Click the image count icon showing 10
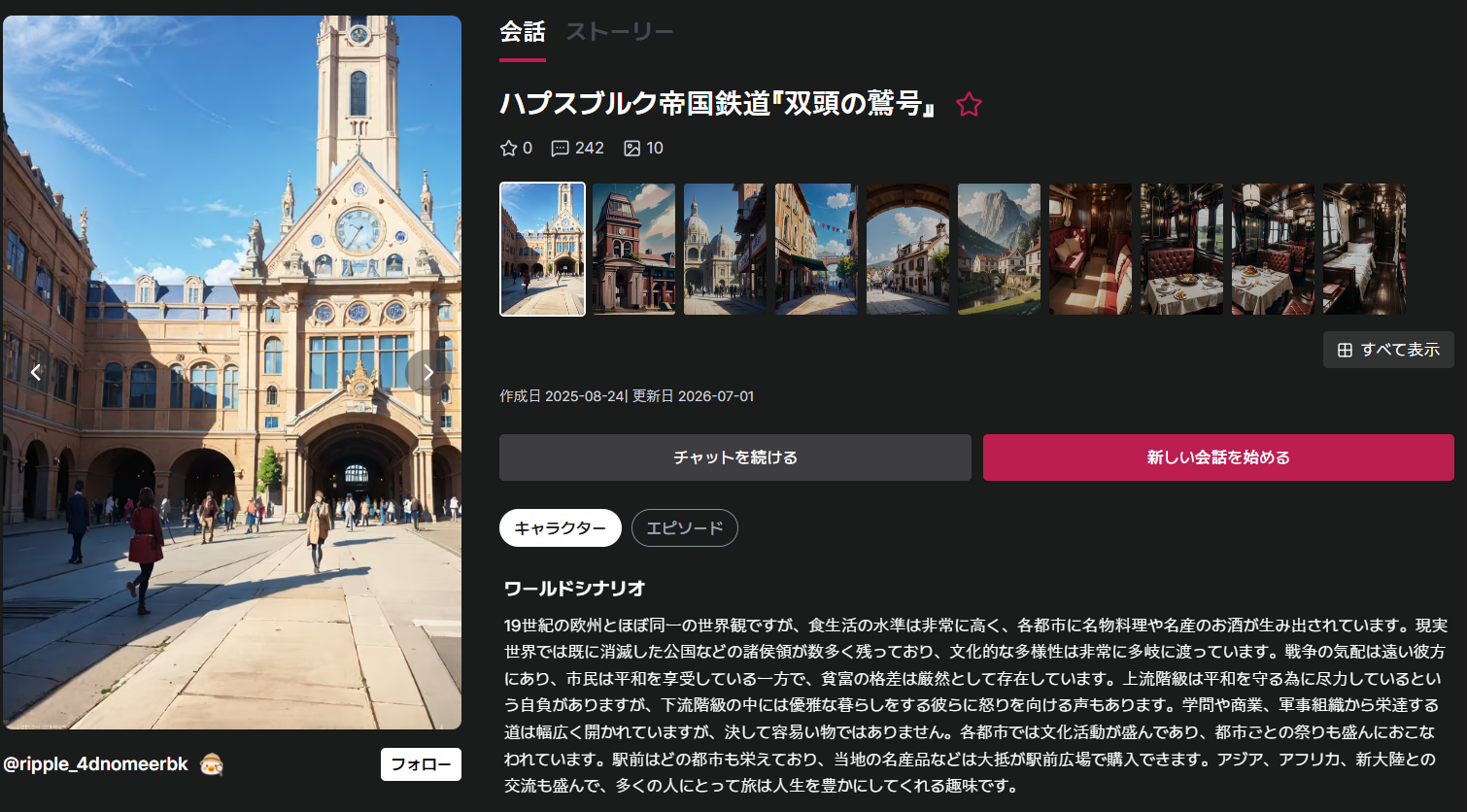 click(x=632, y=149)
